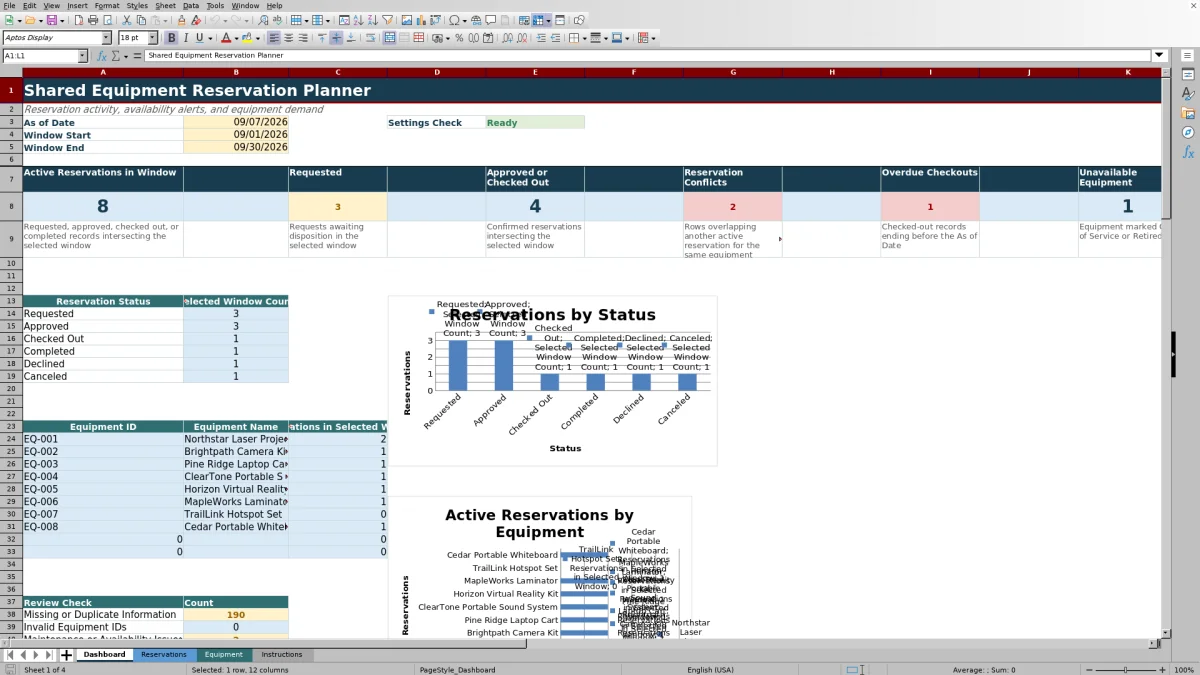Click the Increase Indent icon

541,38
